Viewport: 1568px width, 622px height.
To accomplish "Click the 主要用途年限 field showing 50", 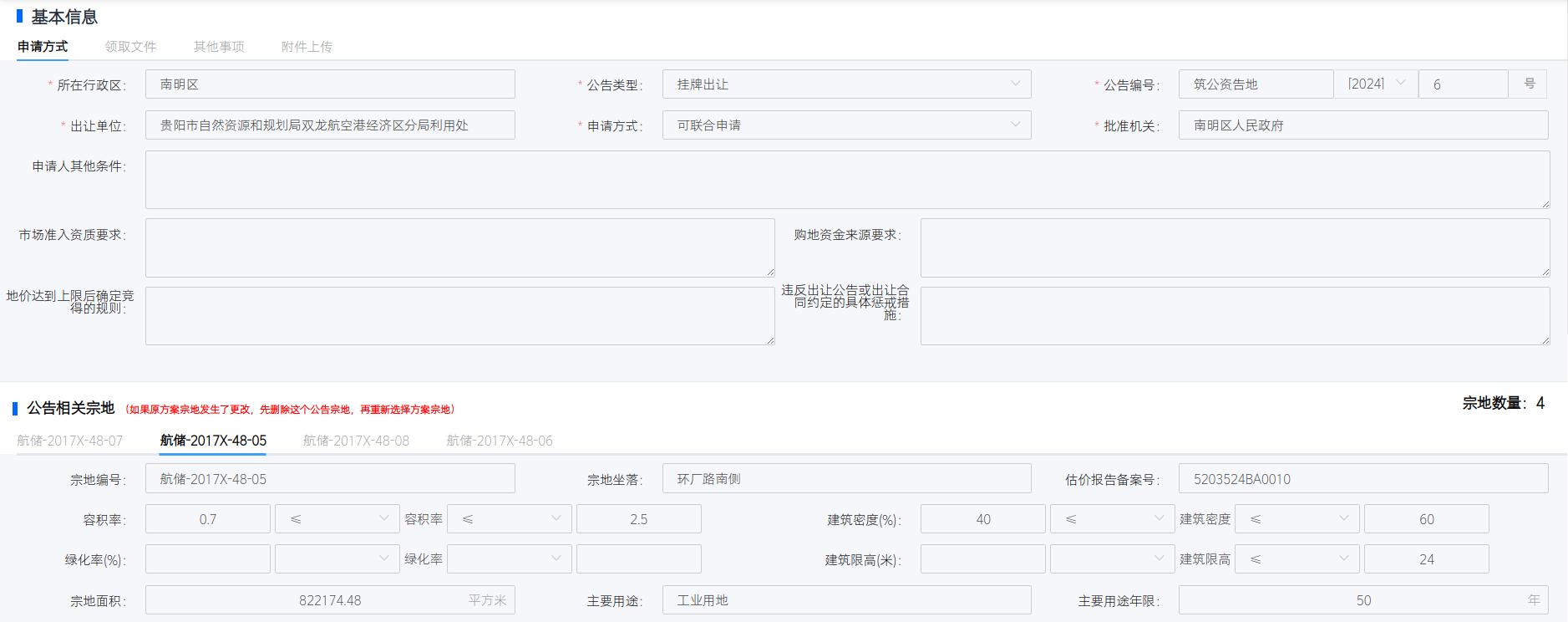I will (1363, 600).
